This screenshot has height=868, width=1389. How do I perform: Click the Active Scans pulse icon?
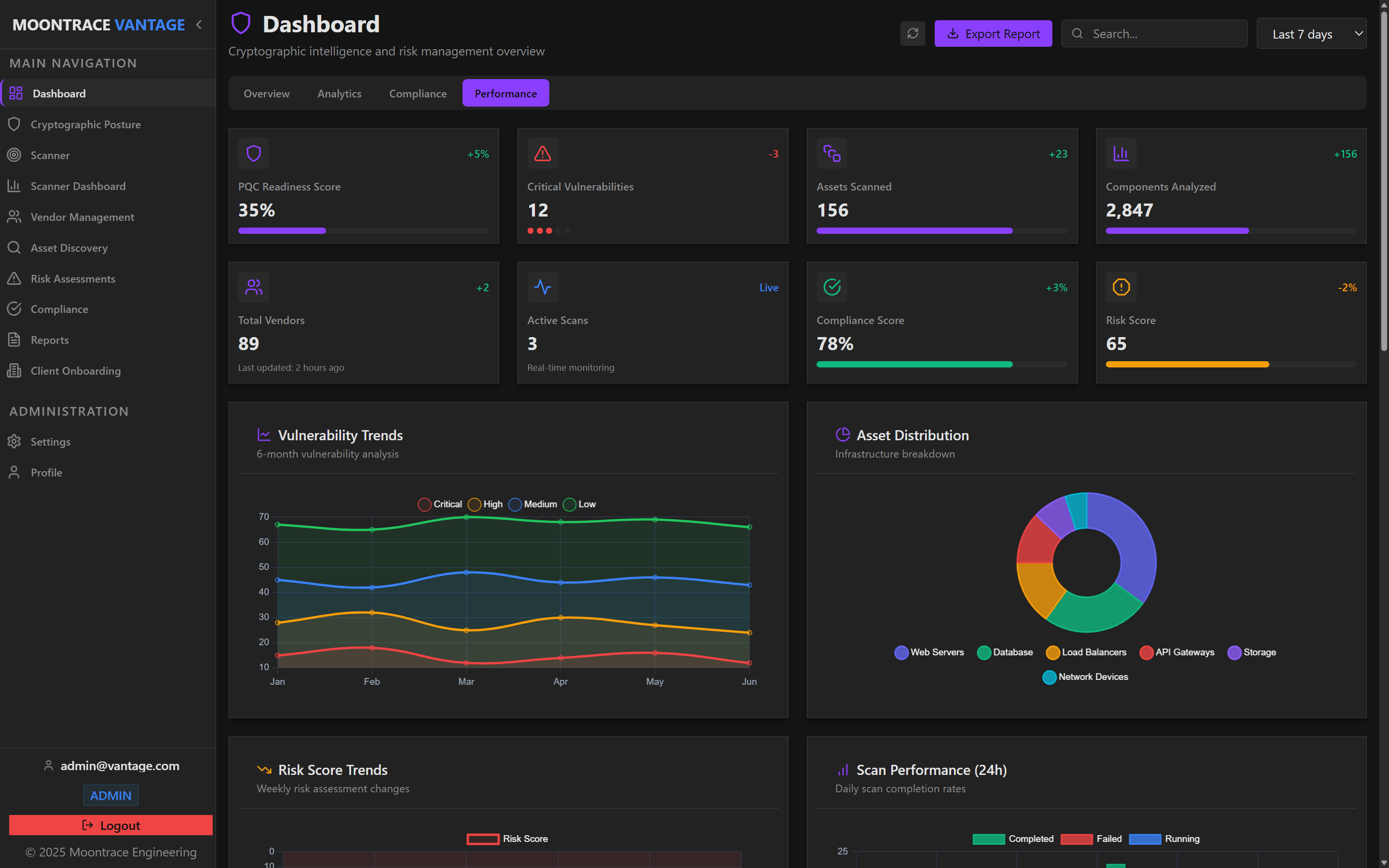(x=543, y=287)
